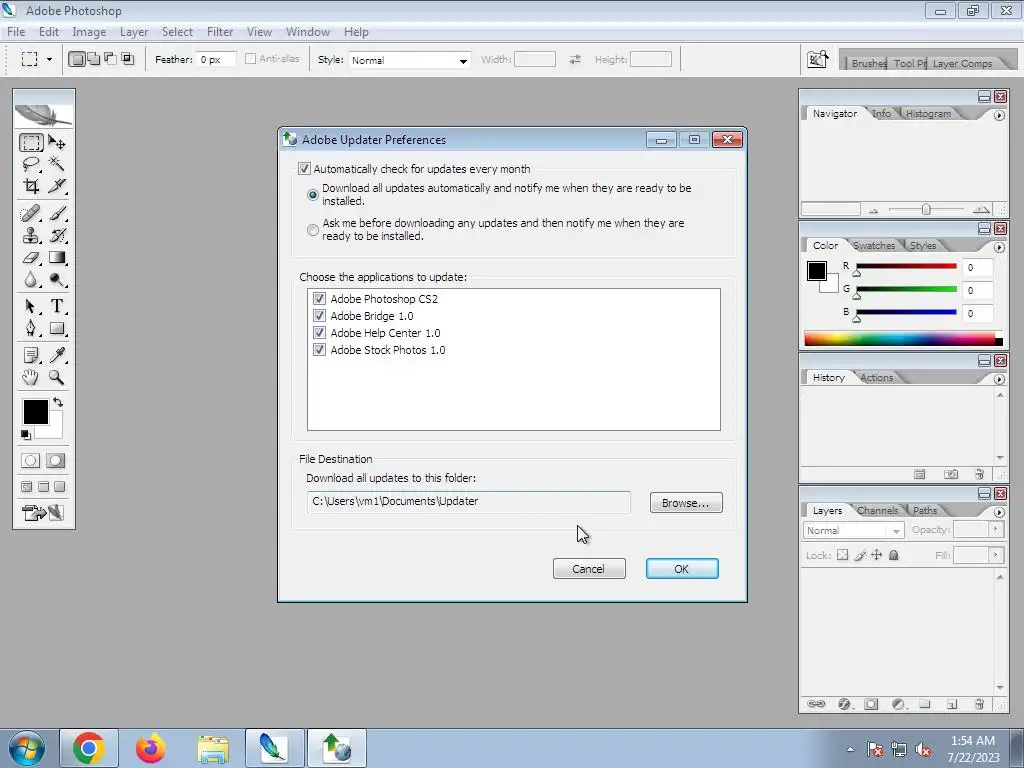Open the Filter menu

tap(220, 32)
